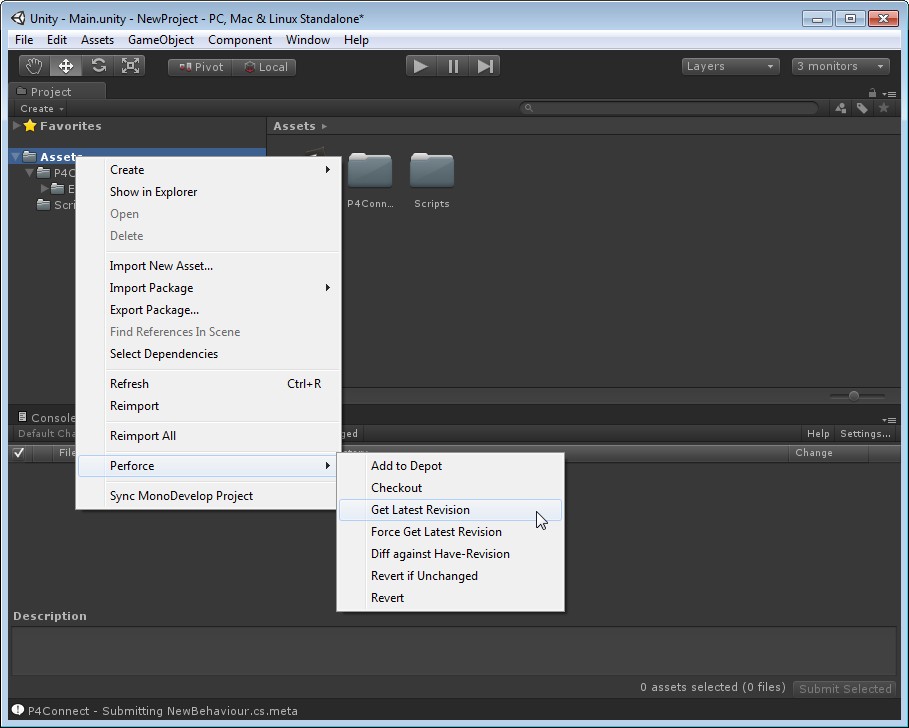The height and width of the screenshot is (728, 909).
Task: Open the lower panel options menu
Action: pos(889,420)
